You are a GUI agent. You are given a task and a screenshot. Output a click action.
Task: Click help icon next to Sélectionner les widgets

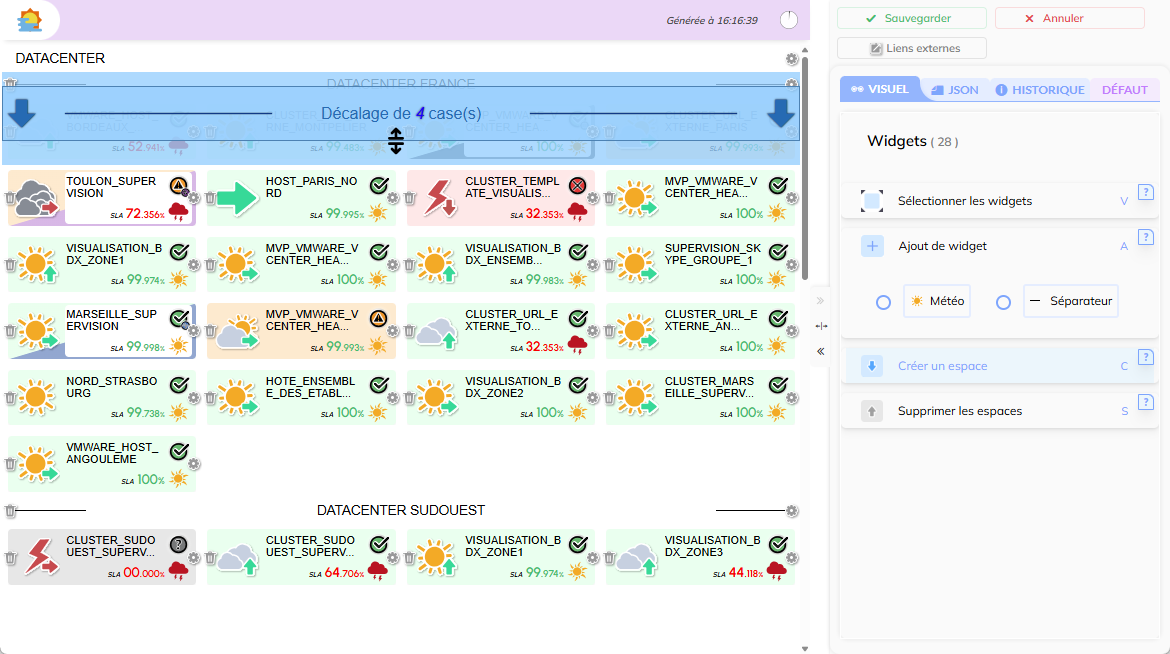click(x=1146, y=193)
